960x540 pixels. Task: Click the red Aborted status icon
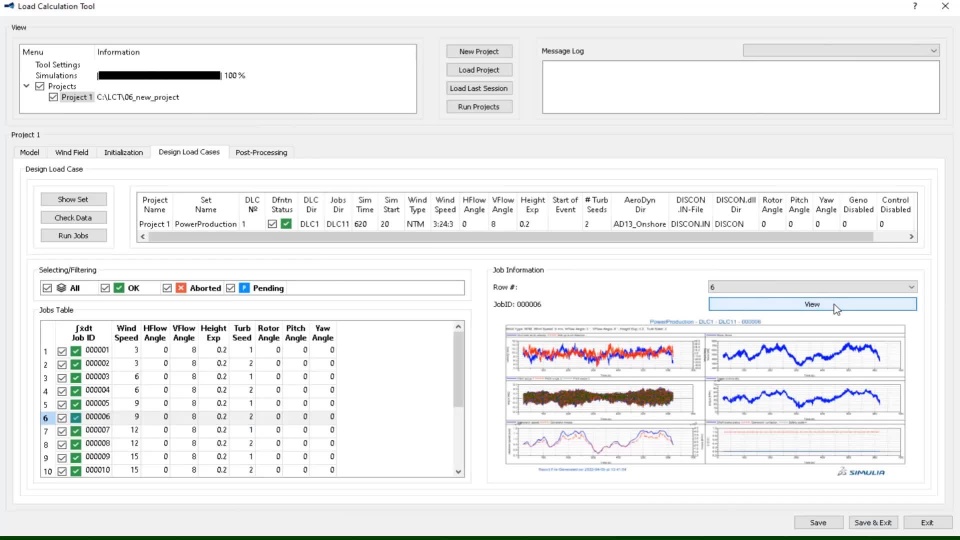[181, 288]
